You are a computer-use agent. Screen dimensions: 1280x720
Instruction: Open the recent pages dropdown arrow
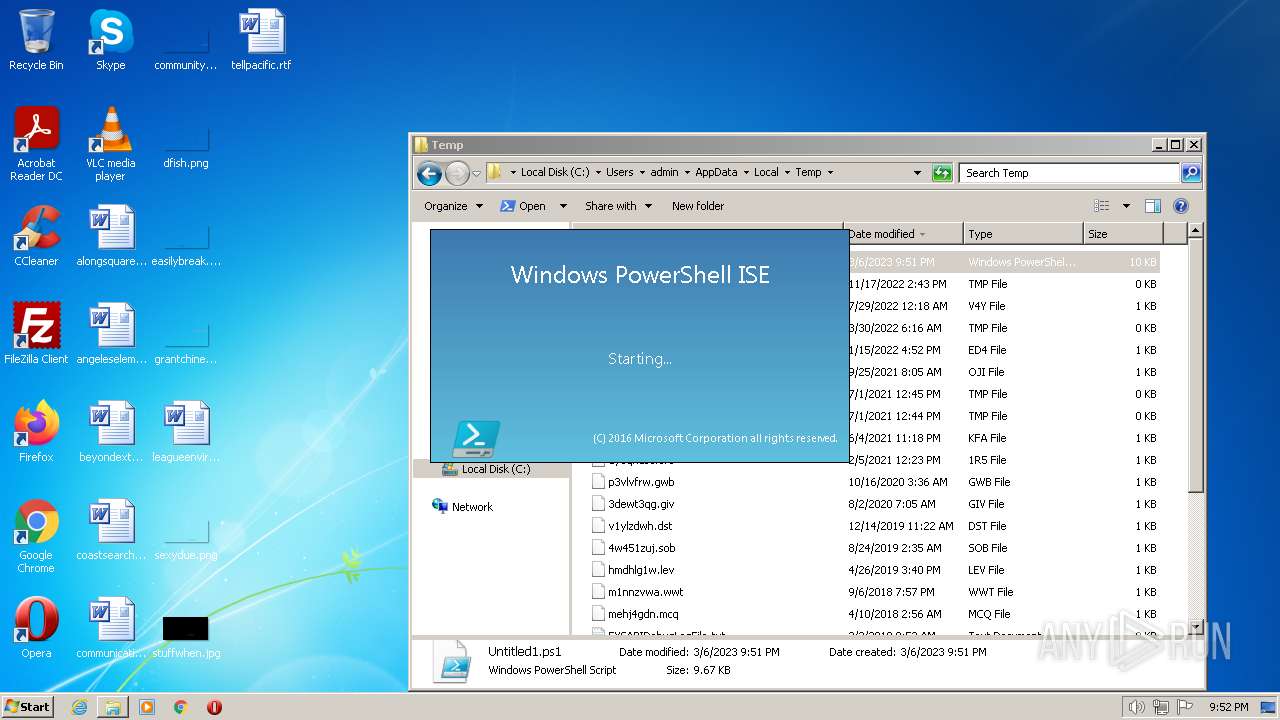pyautogui.click(x=477, y=173)
